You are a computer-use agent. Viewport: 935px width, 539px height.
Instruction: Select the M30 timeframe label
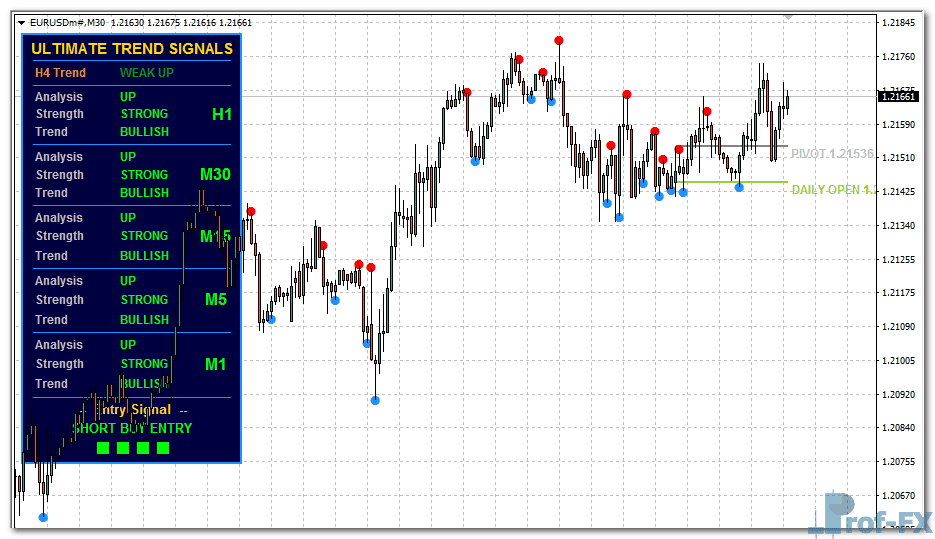click(x=215, y=174)
